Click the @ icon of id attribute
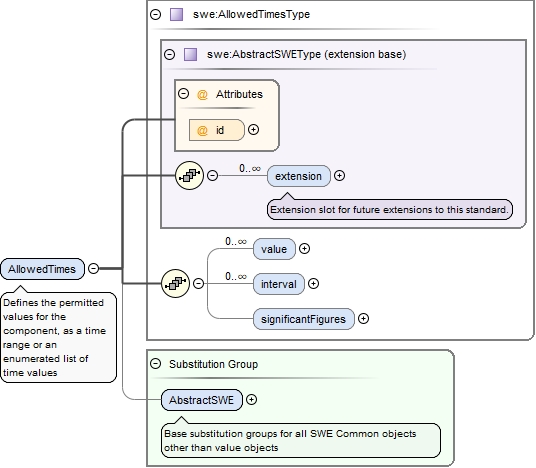The height and width of the screenshot is (468, 536). pos(202,131)
